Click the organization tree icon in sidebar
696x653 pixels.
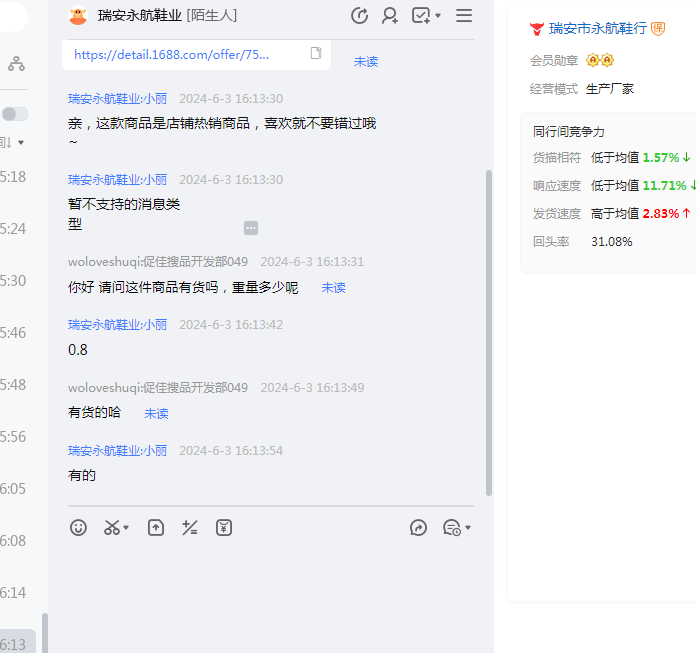(16, 64)
